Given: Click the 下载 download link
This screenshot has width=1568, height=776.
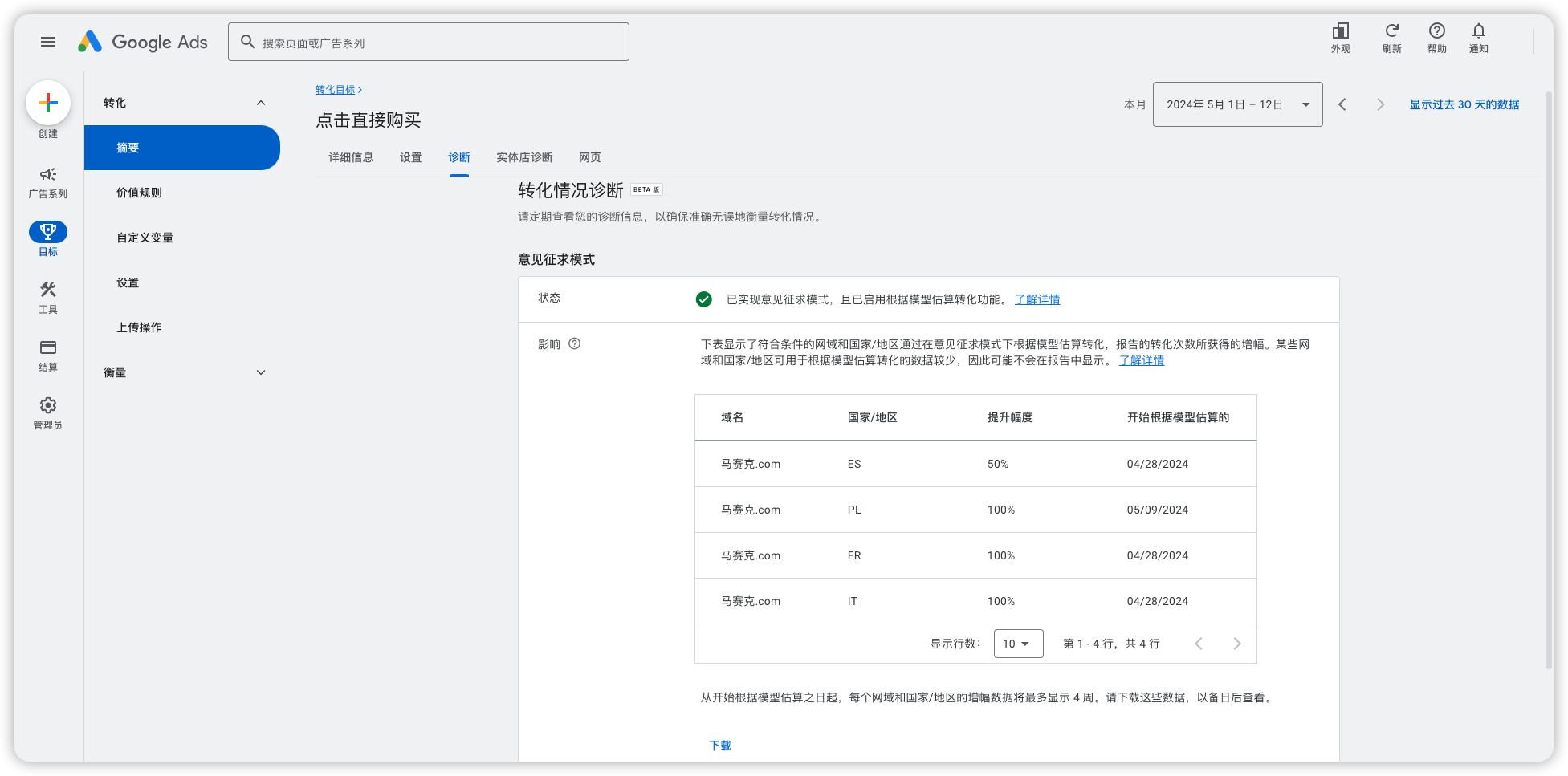Looking at the screenshot, I should 720,746.
